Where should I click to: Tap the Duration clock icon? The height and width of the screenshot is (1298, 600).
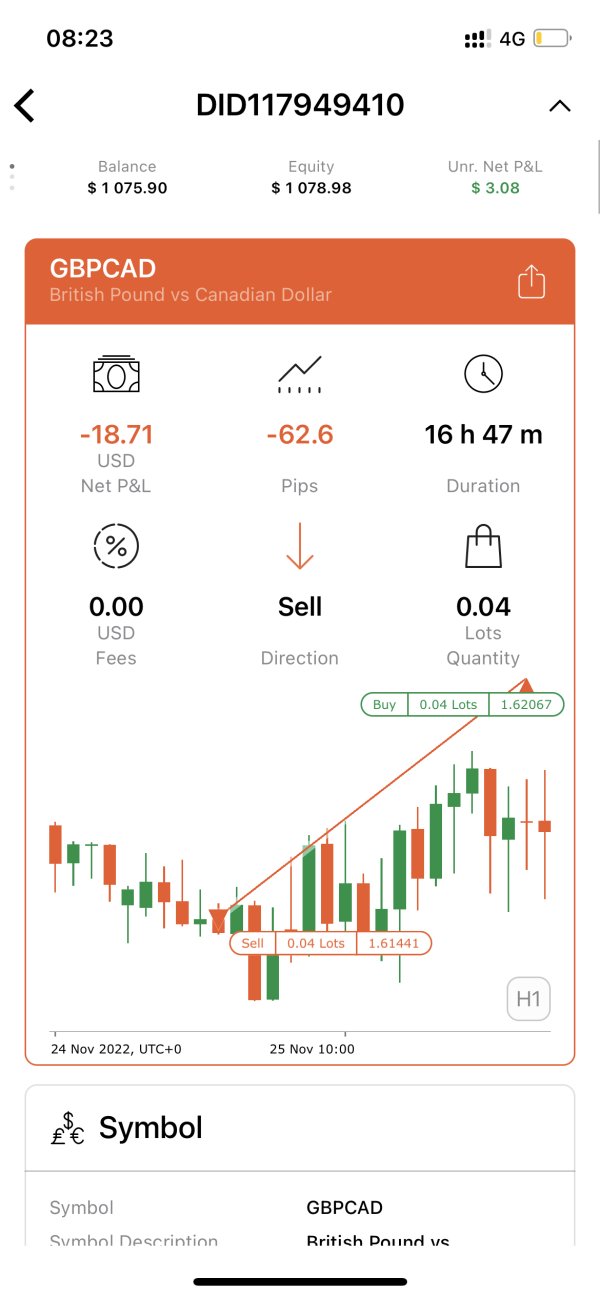point(484,374)
